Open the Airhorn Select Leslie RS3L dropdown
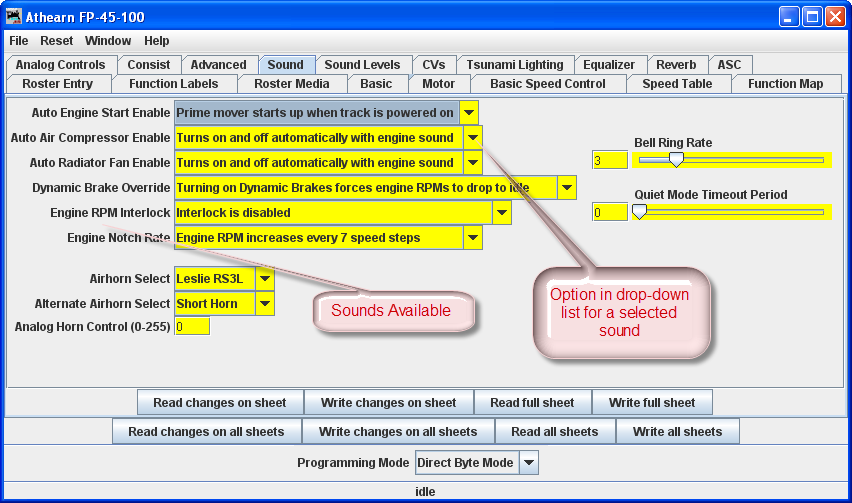 pos(265,279)
